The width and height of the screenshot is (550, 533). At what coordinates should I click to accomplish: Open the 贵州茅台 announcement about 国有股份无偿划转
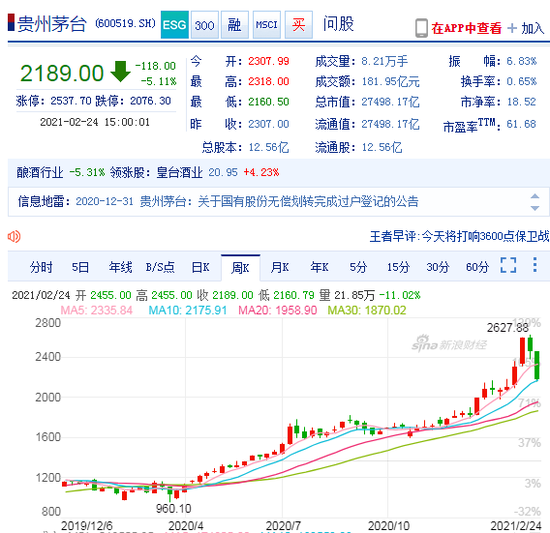[x=279, y=202]
